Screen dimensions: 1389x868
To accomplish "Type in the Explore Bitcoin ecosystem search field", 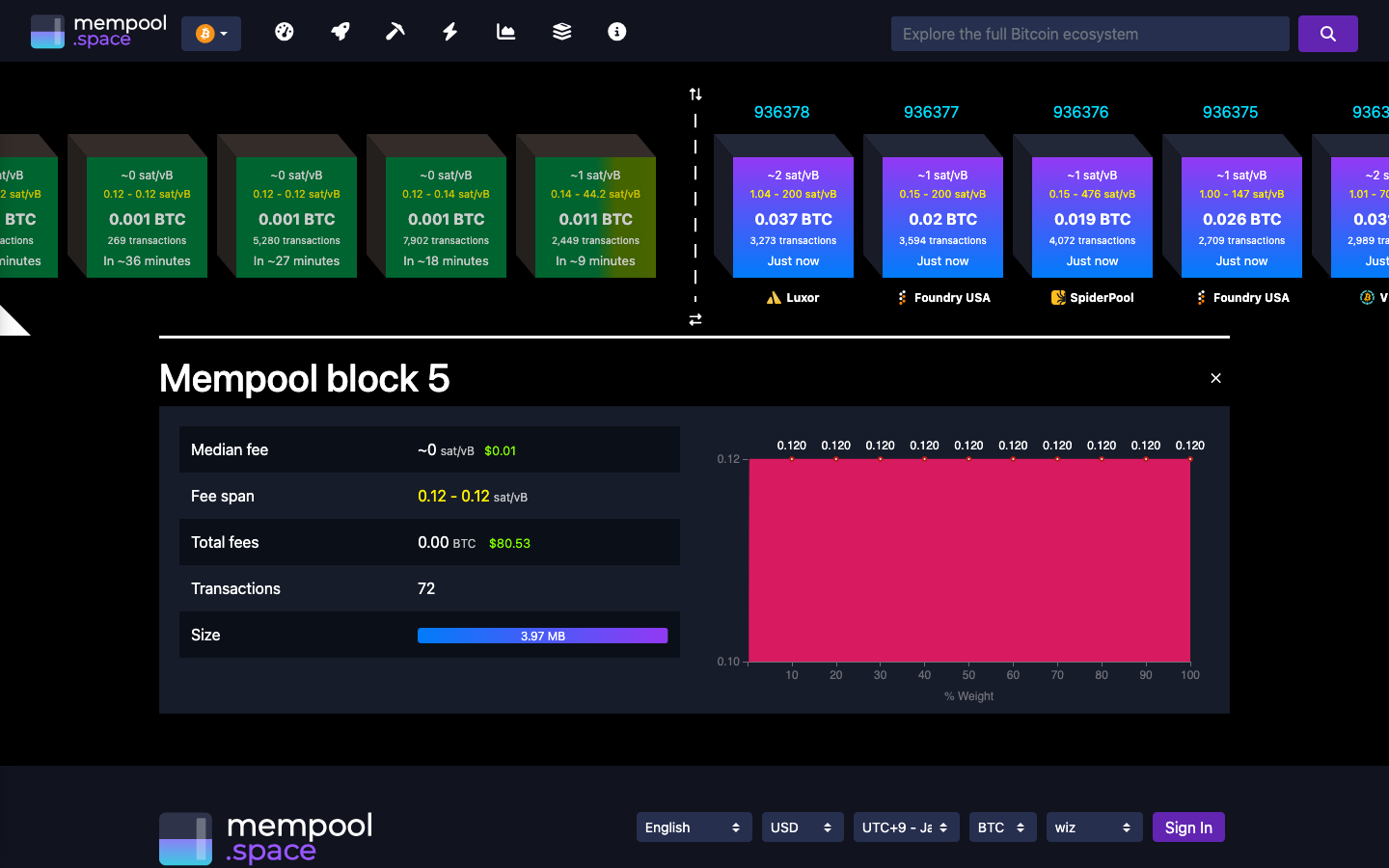I will point(1090,33).
